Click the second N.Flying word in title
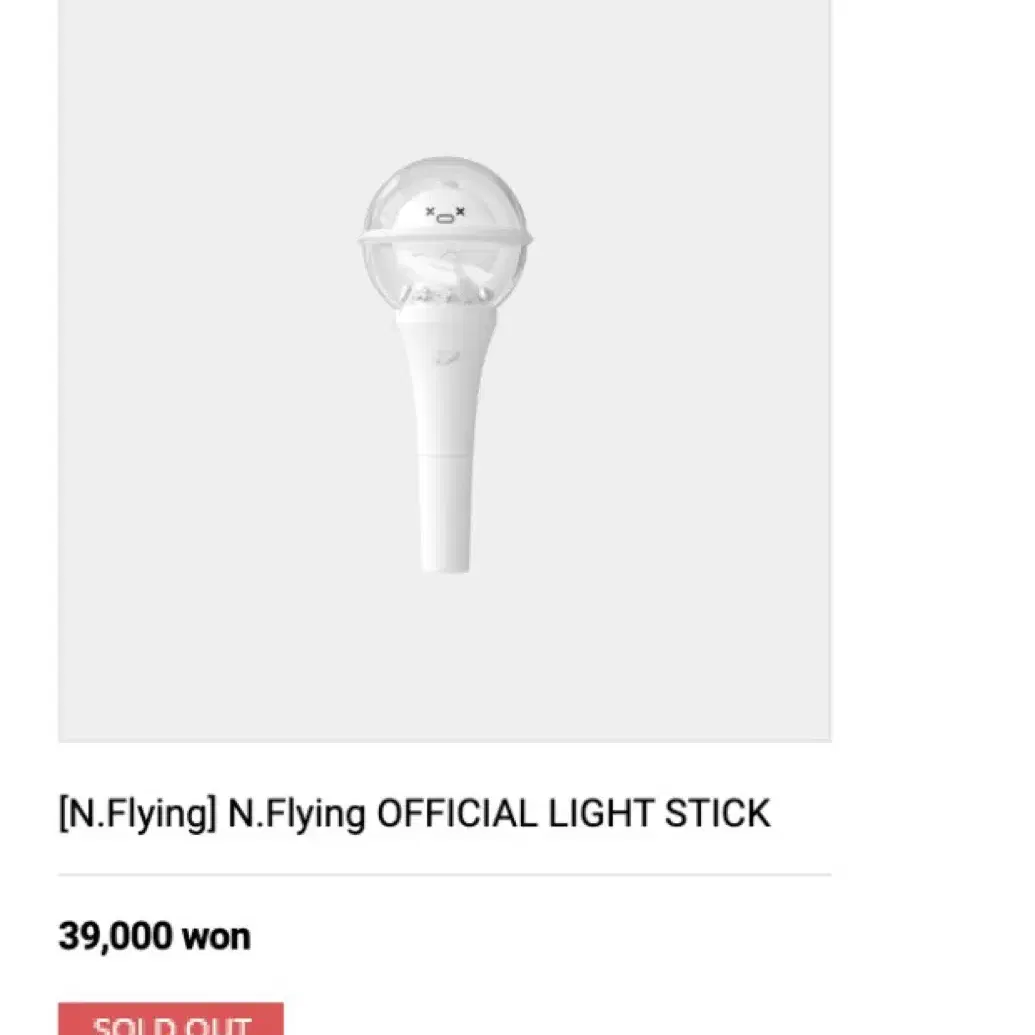Image resolution: width=1035 pixels, height=1035 pixels. (x=296, y=815)
